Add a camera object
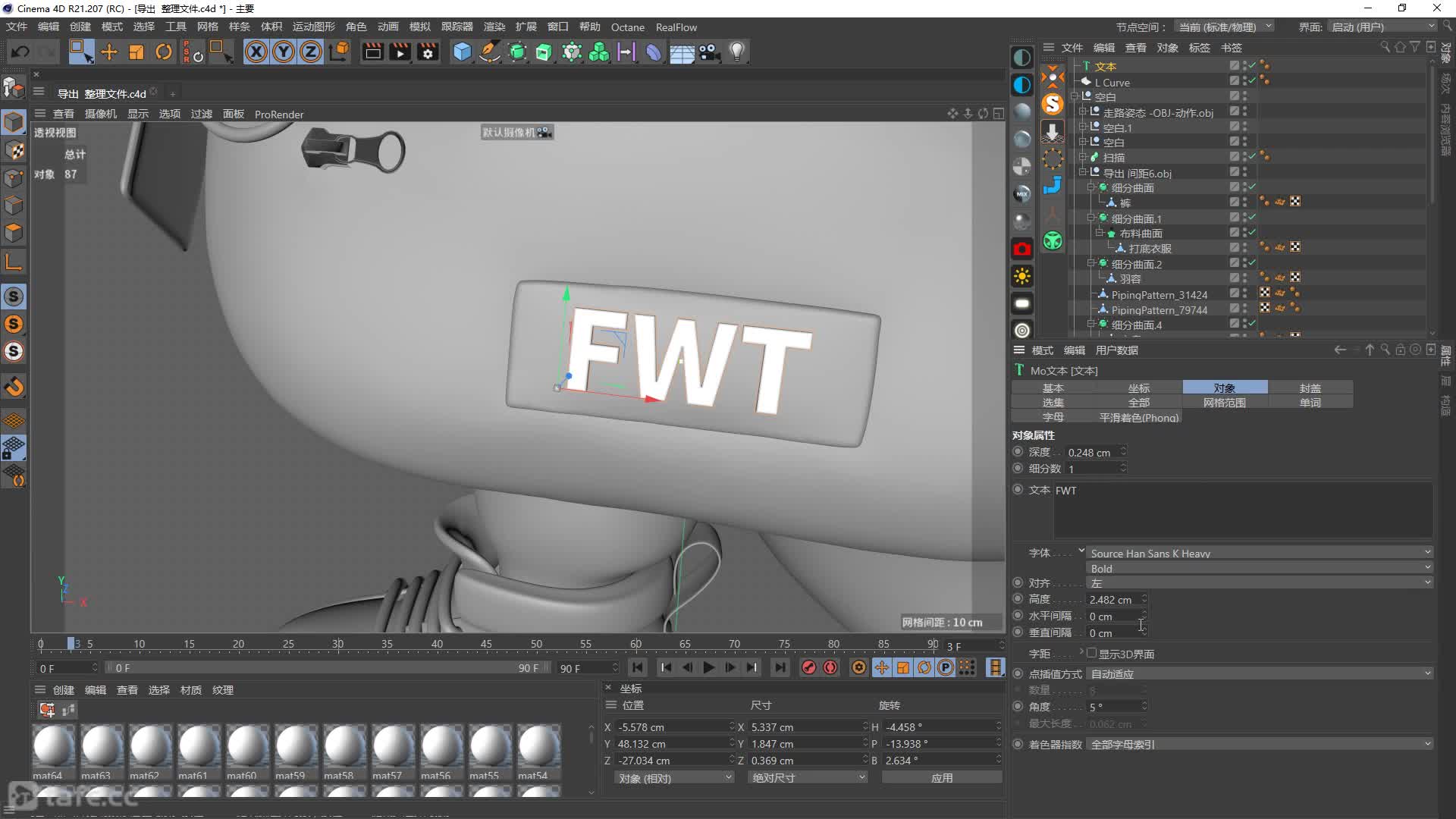The width and height of the screenshot is (1456, 819). (709, 52)
